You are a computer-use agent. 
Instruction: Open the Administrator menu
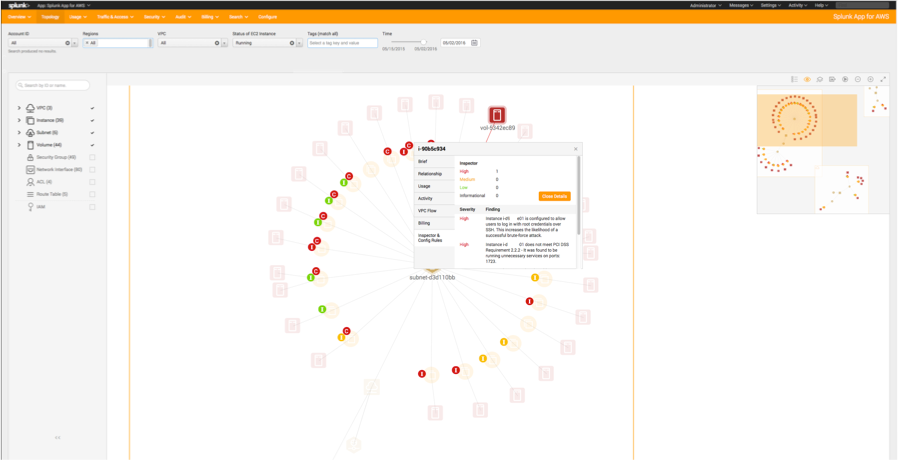click(x=706, y=5)
